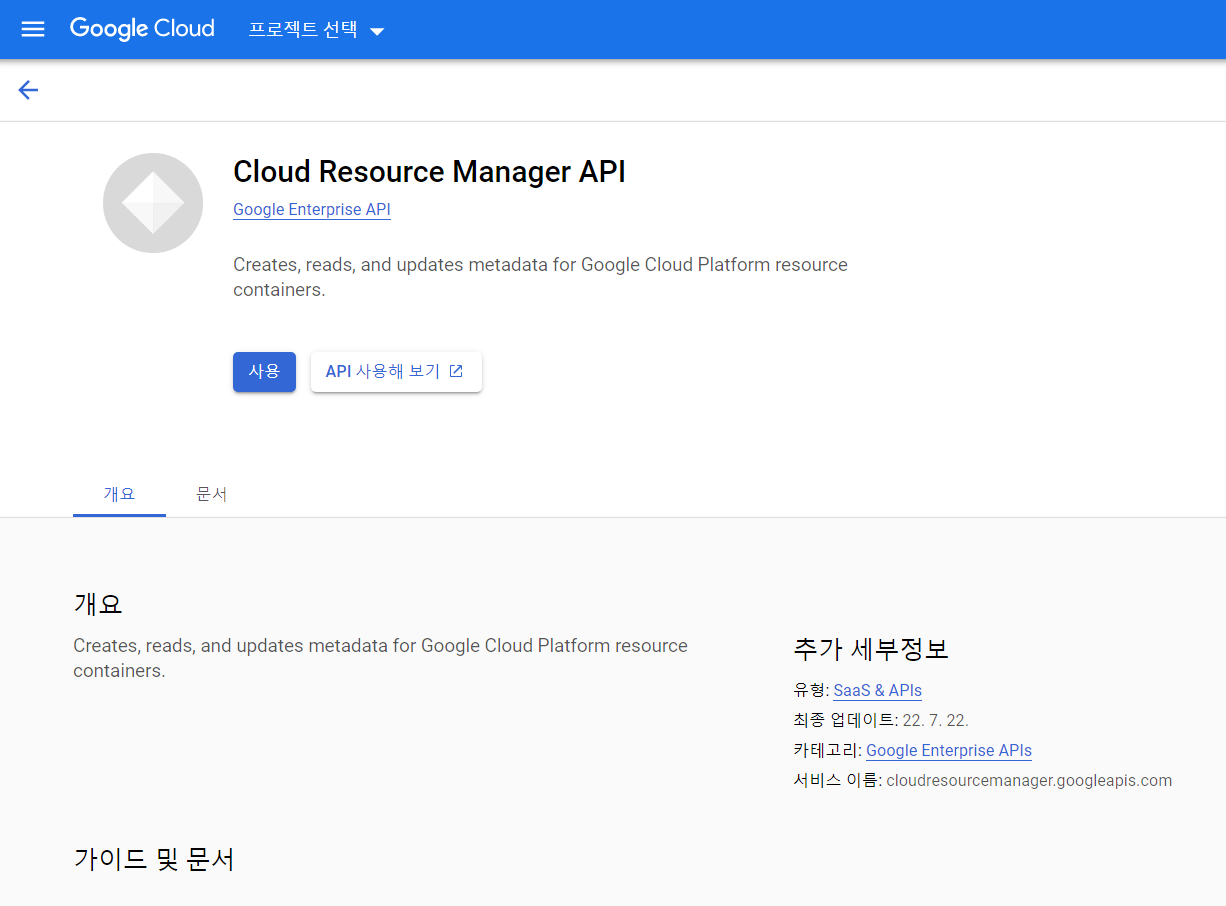Go back using the left arrow
Viewport: 1226px width, 906px height.
click(x=28, y=90)
